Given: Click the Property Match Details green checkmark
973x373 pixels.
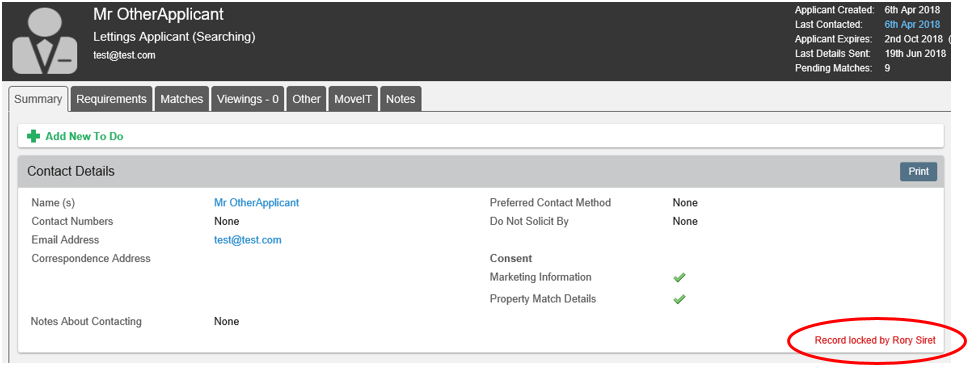Looking at the screenshot, I should coord(679,299).
